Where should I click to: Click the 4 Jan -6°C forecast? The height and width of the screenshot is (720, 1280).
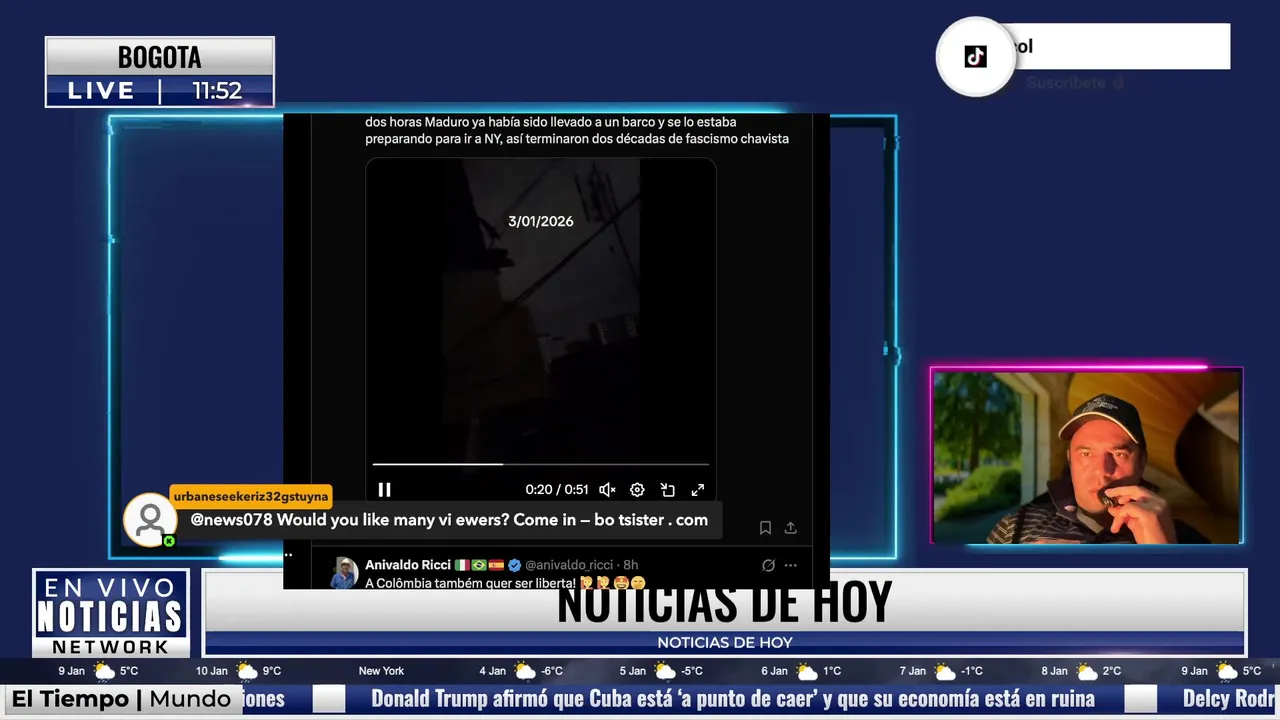coord(522,671)
